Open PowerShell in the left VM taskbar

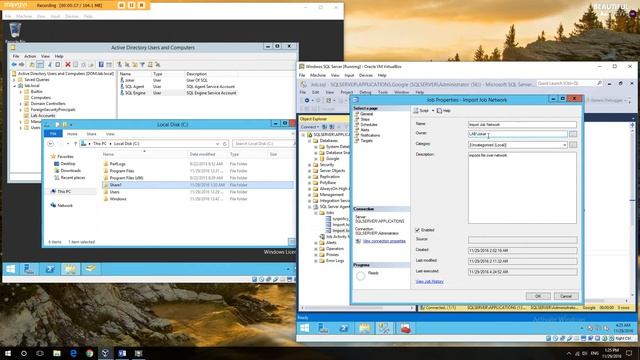tap(50, 269)
